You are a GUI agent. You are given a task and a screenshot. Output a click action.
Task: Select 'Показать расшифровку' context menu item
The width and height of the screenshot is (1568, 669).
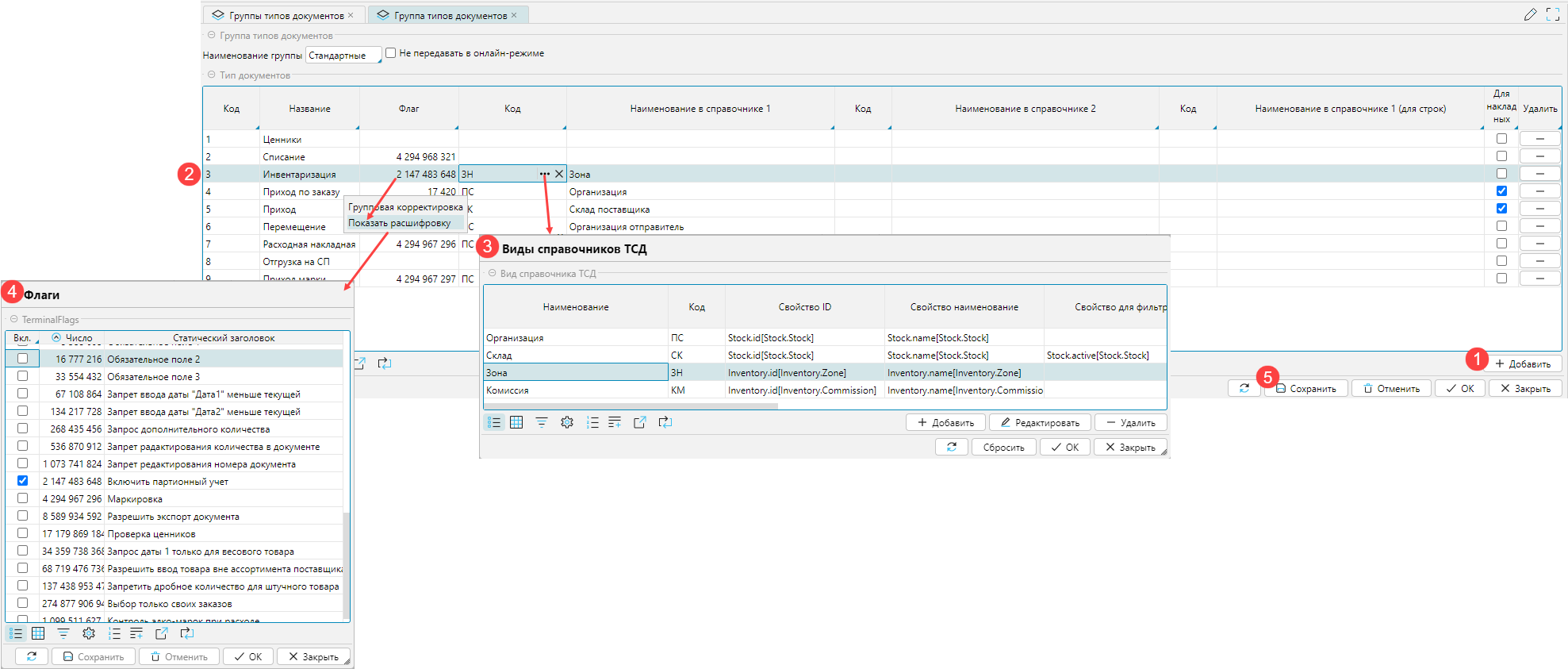[399, 223]
